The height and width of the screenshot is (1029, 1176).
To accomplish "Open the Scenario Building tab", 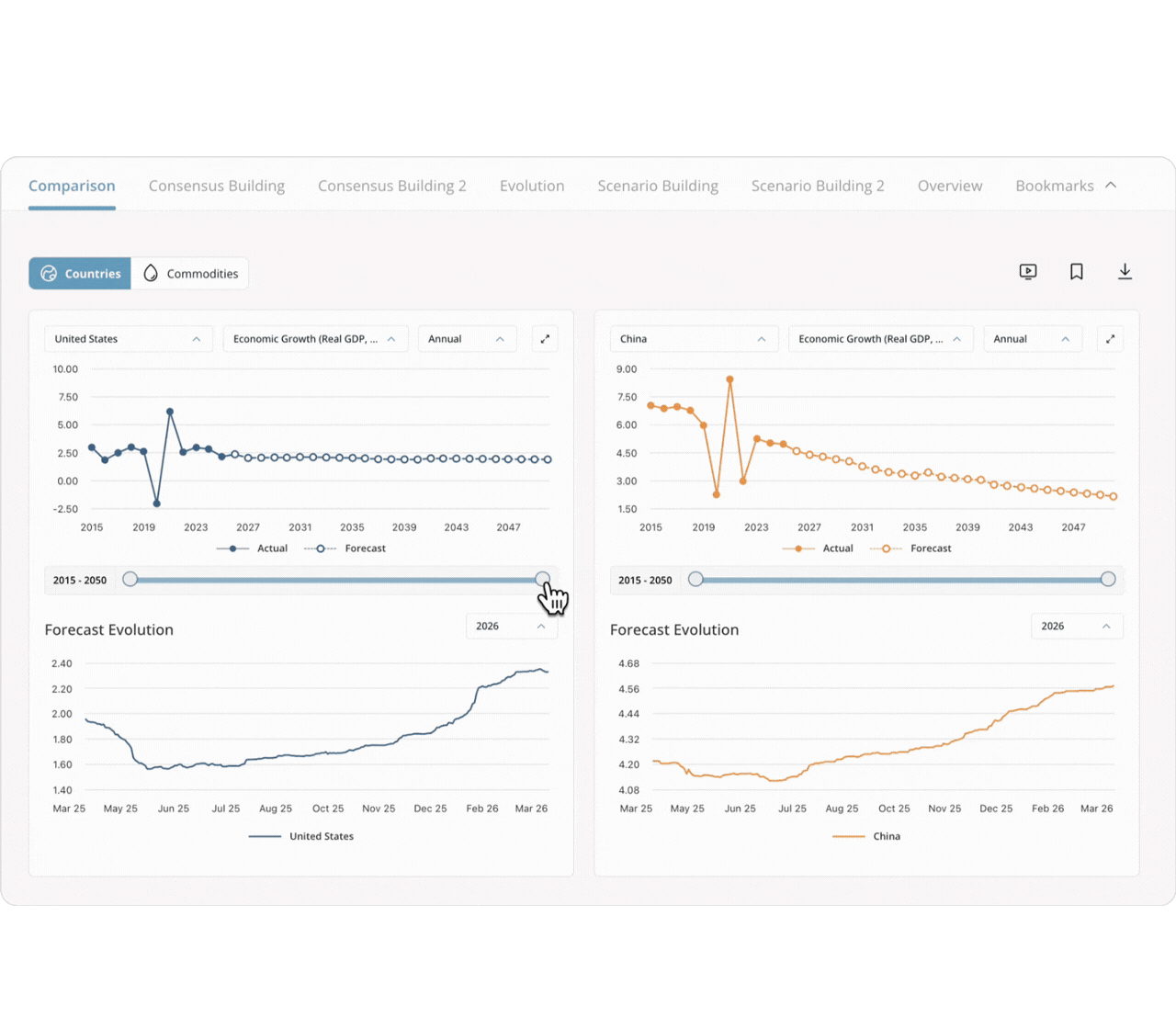I will (658, 186).
